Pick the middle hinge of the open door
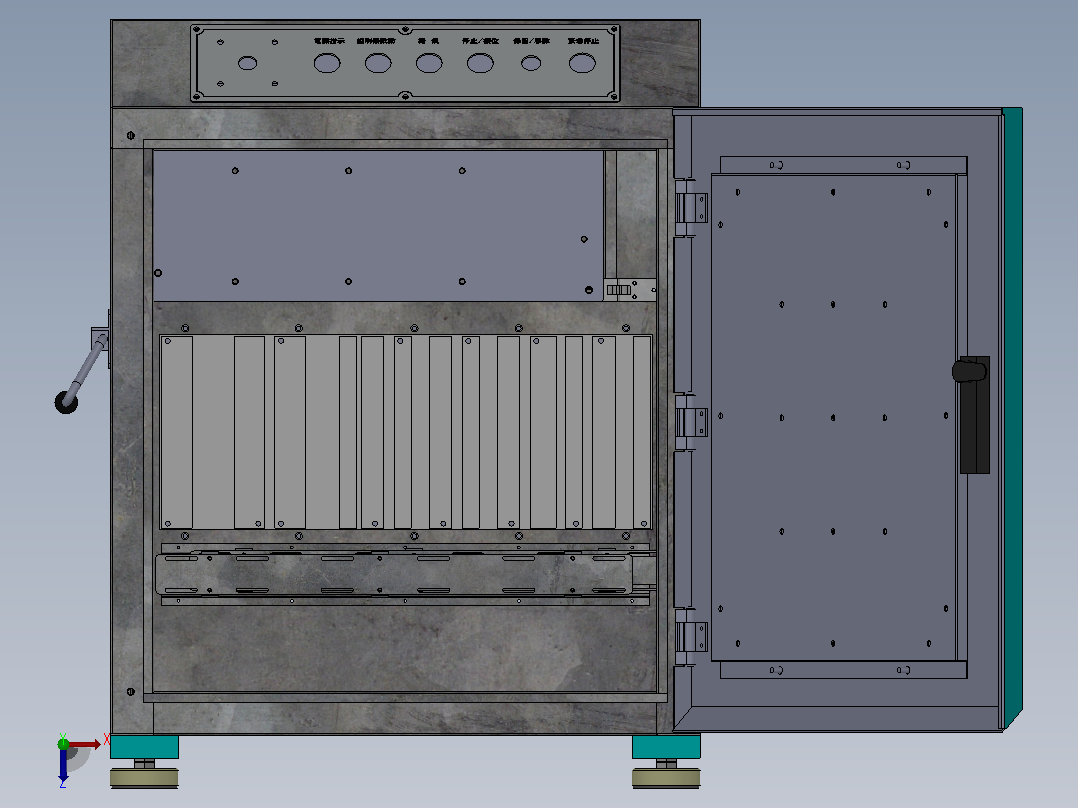 [x=692, y=422]
